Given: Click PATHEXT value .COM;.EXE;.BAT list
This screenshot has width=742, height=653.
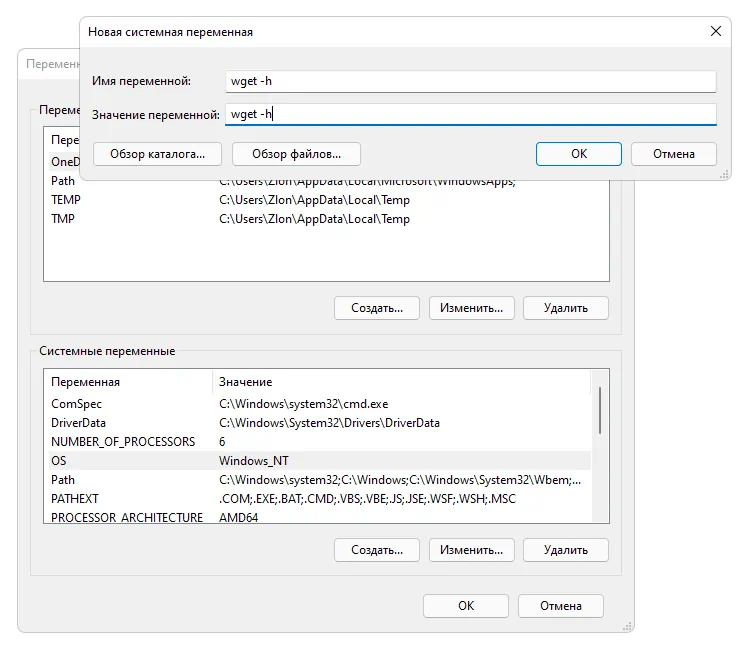Looking at the screenshot, I should point(367,498).
